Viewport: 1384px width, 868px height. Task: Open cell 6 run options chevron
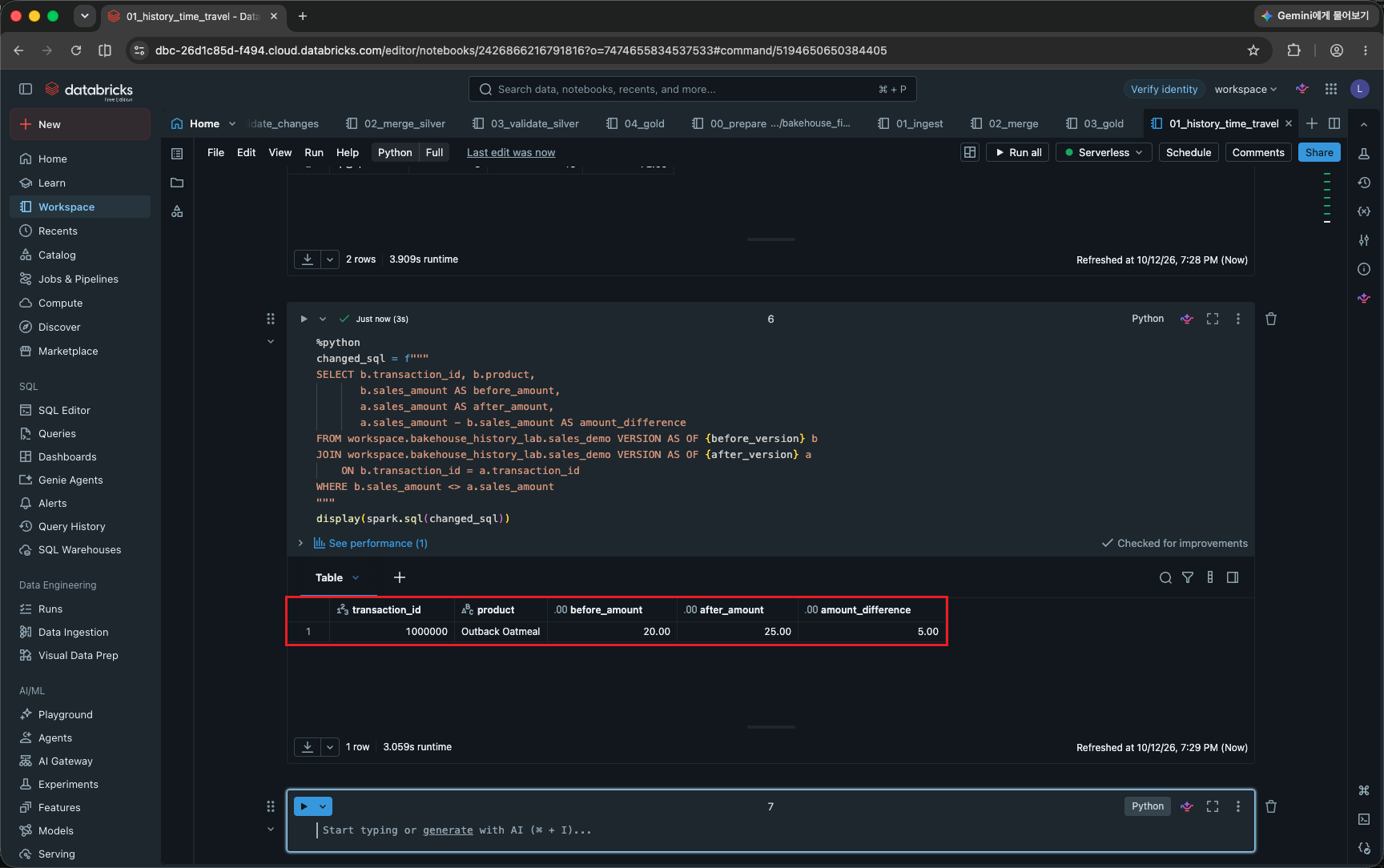pyautogui.click(x=323, y=319)
